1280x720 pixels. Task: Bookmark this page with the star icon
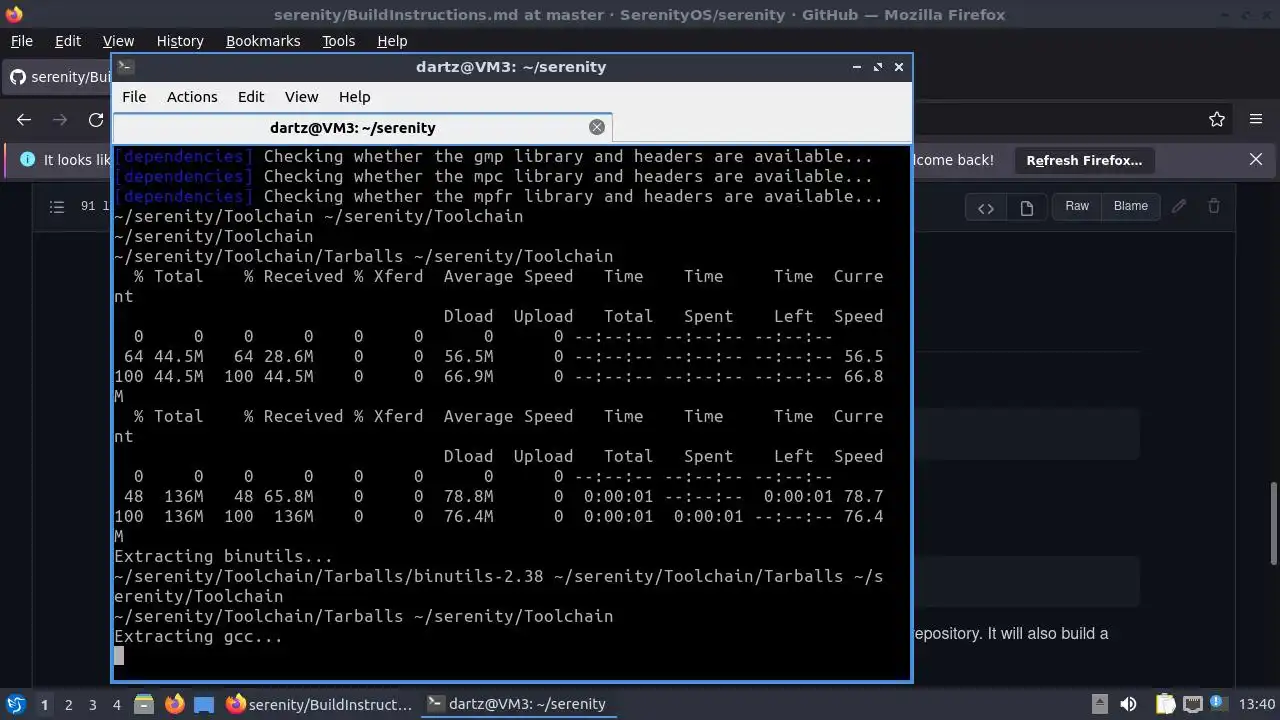(x=1217, y=119)
